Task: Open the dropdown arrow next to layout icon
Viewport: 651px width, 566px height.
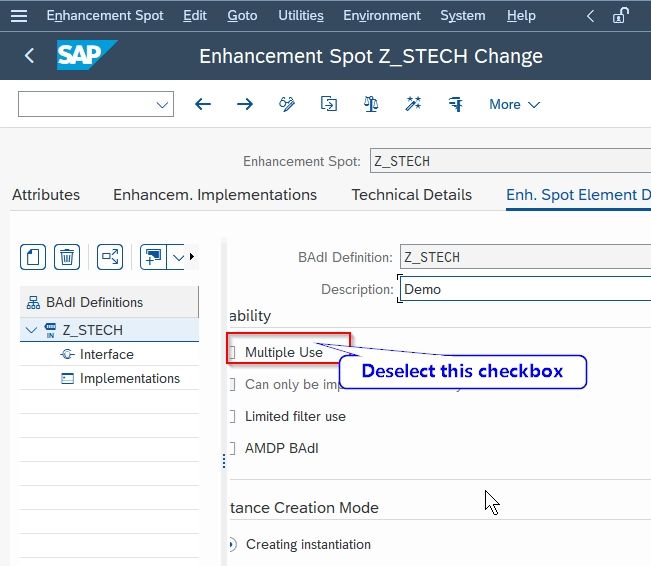Action: 178,257
